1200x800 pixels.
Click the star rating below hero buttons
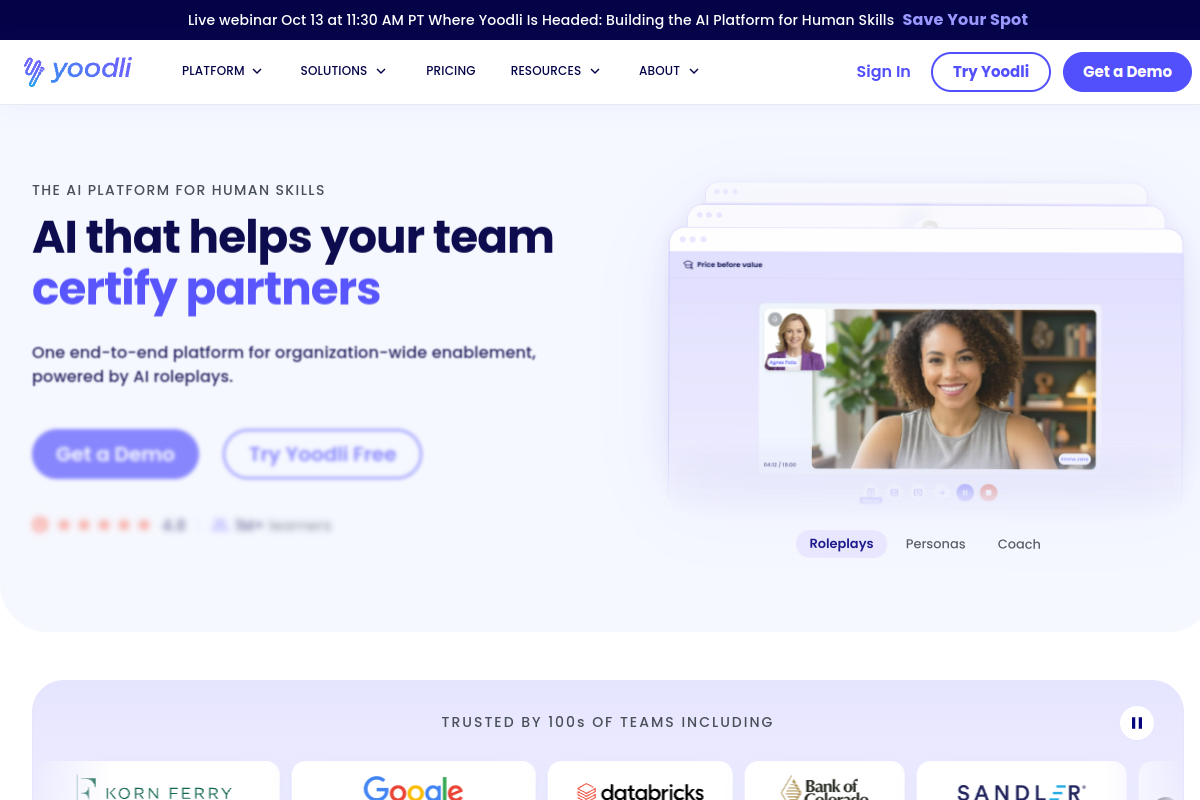(105, 525)
